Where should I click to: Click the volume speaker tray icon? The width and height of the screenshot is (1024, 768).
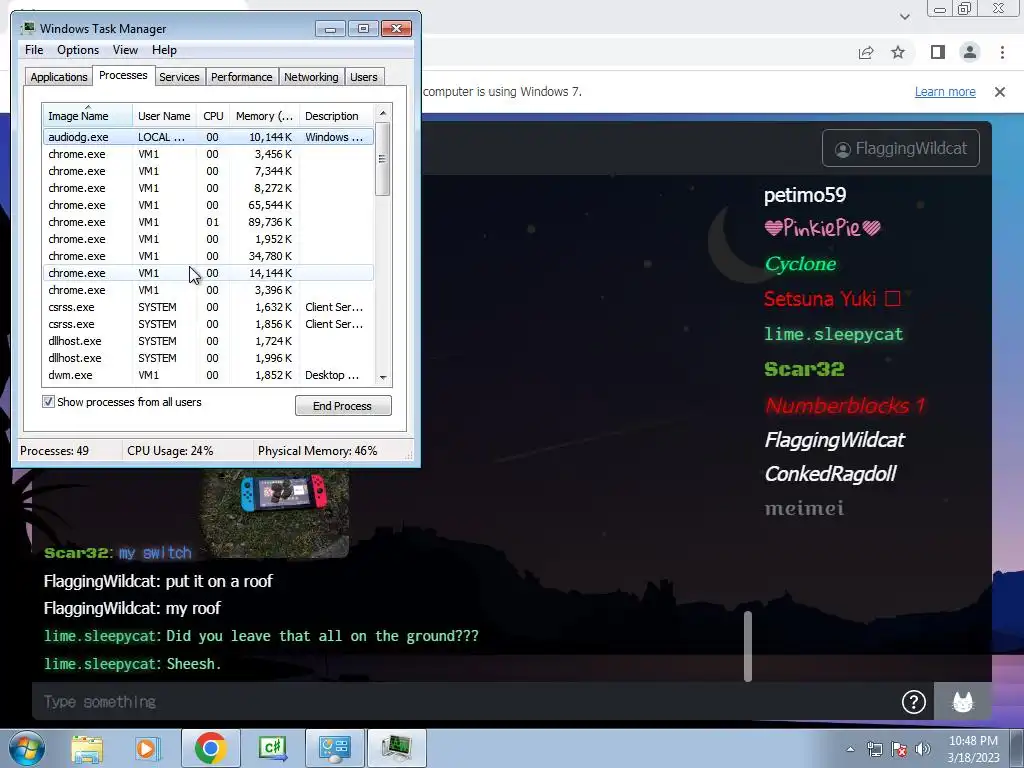[x=923, y=749]
